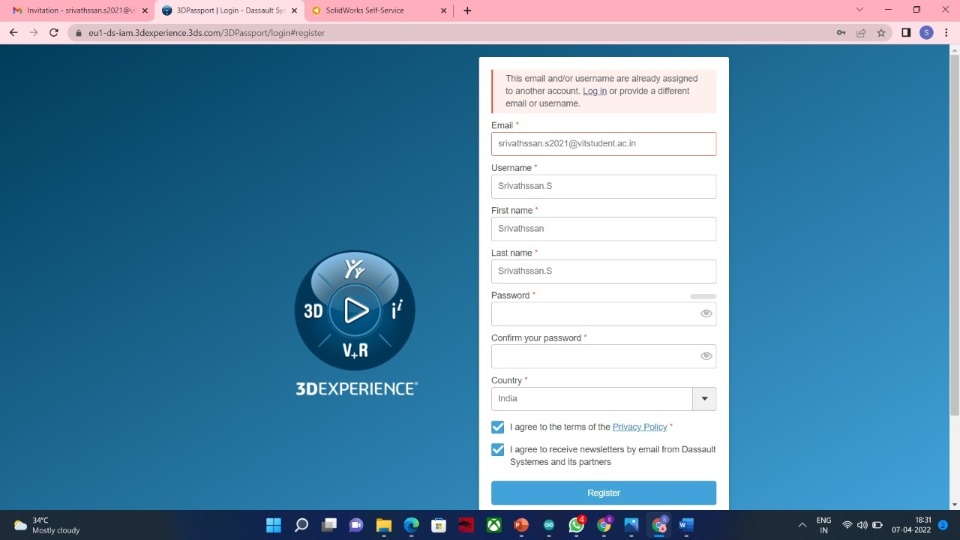Launch the Teams Chat taskbar icon
Viewport: 960px width, 540px height.
[x=356, y=525]
